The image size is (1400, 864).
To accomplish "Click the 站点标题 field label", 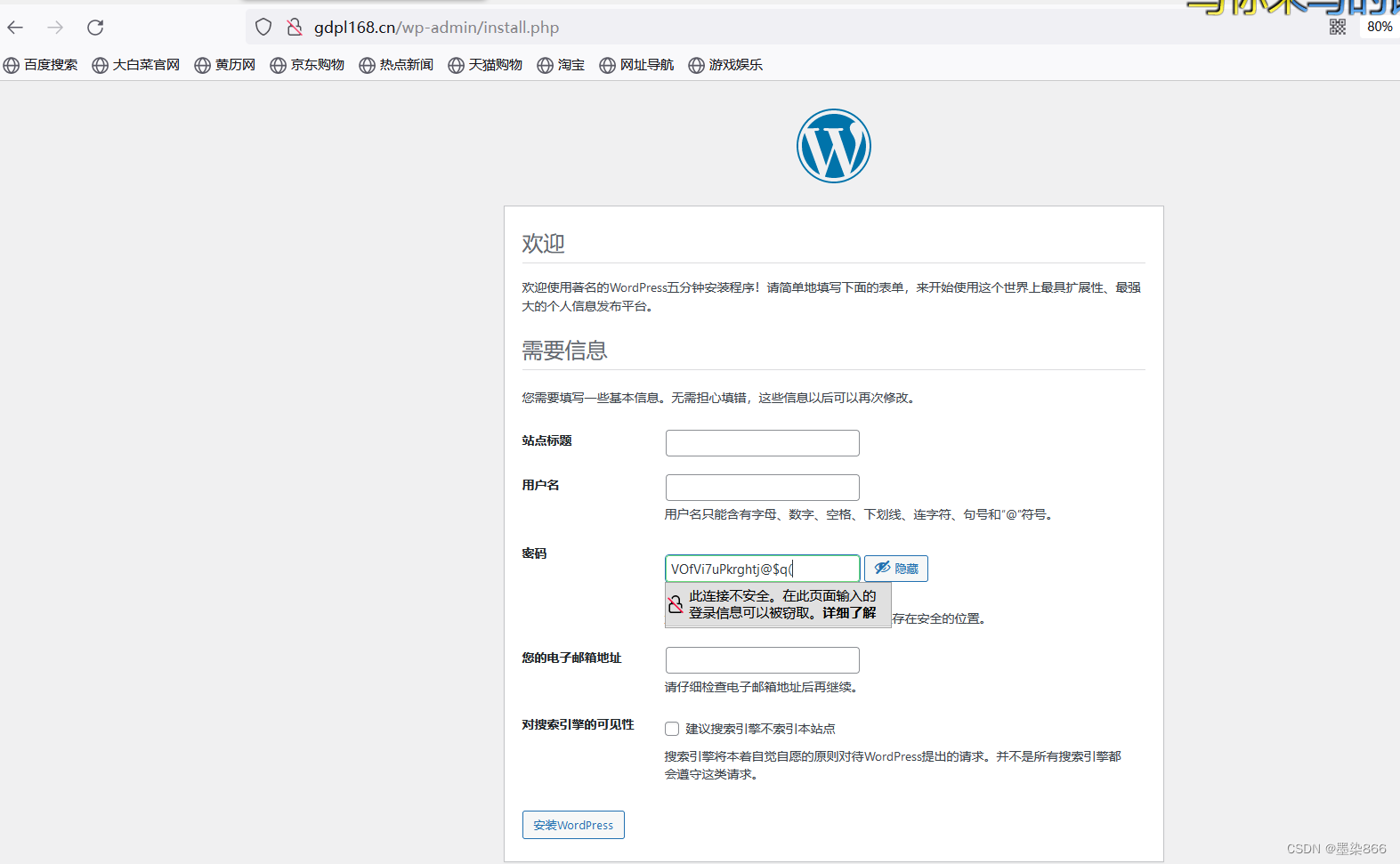I will coord(546,440).
